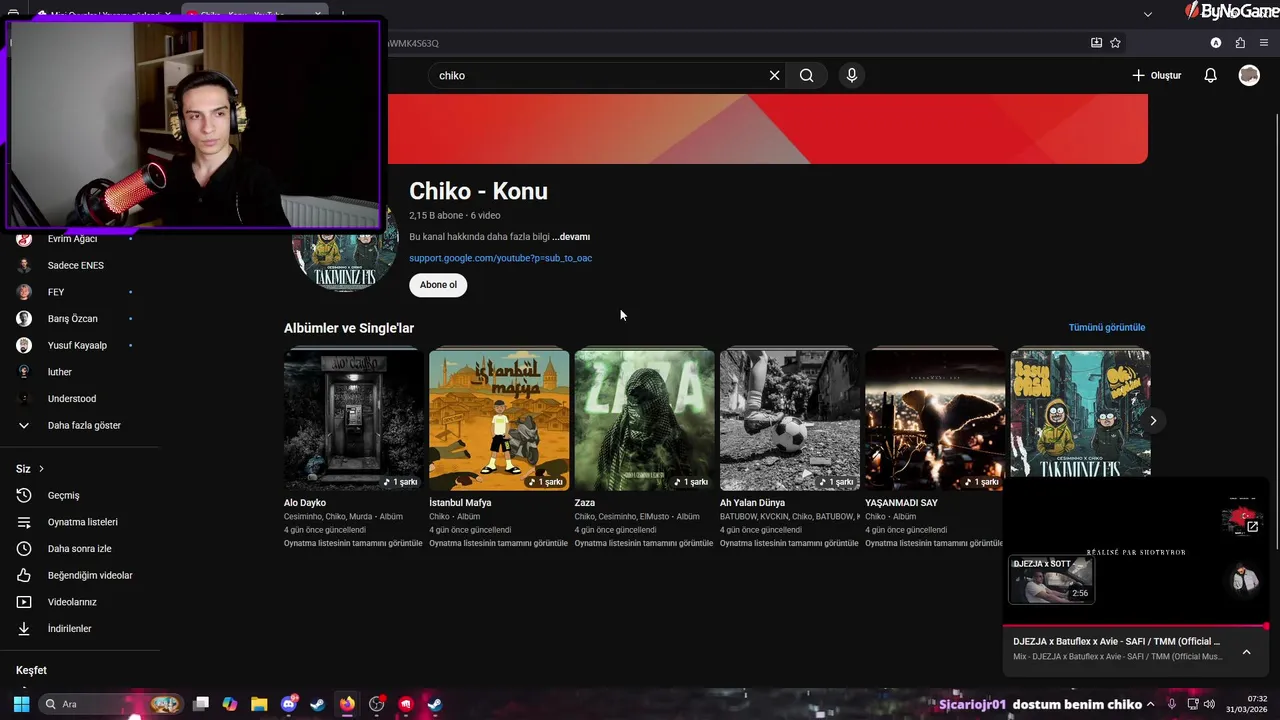The height and width of the screenshot is (720, 1280).
Task: Open the Alo Dayko album thumbnail
Action: [354, 420]
